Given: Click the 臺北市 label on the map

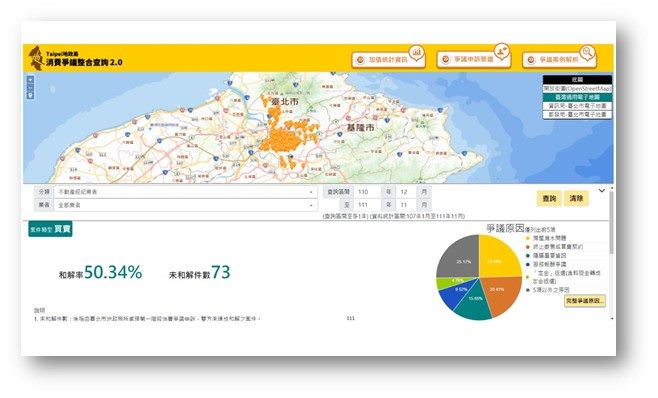Looking at the screenshot, I should [285, 102].
